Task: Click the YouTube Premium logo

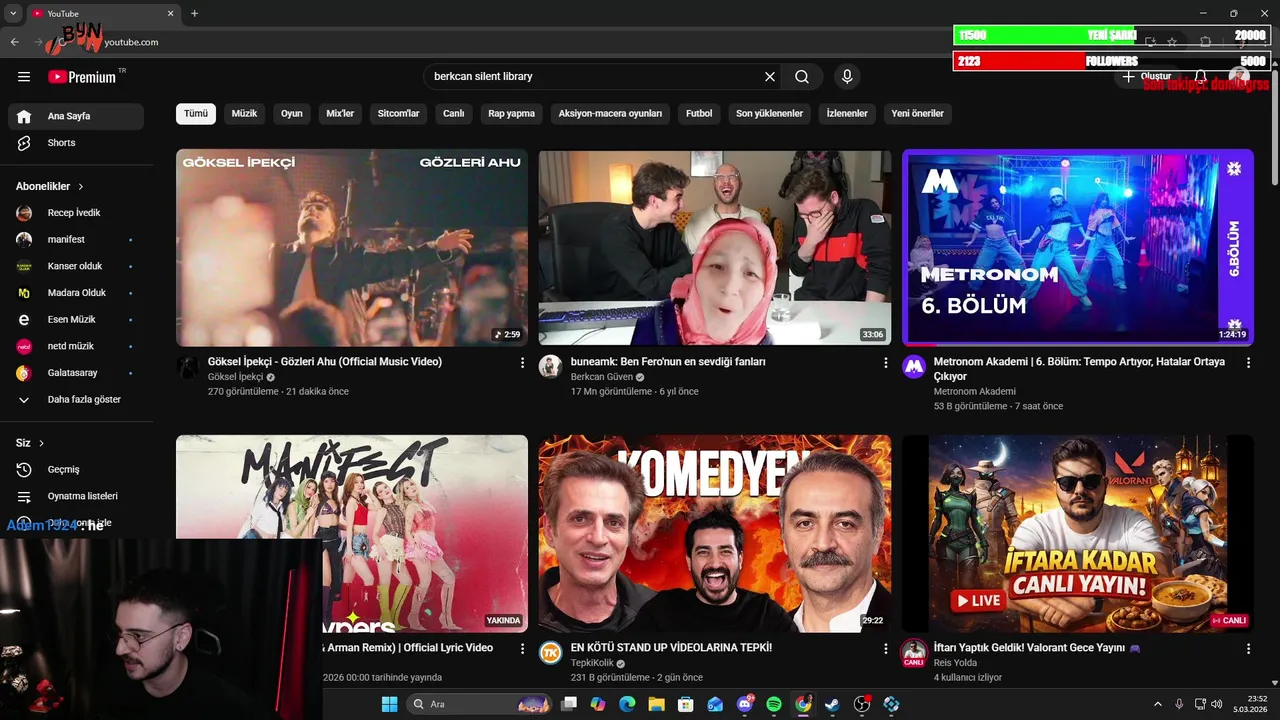Action: [x=82, y=77]
